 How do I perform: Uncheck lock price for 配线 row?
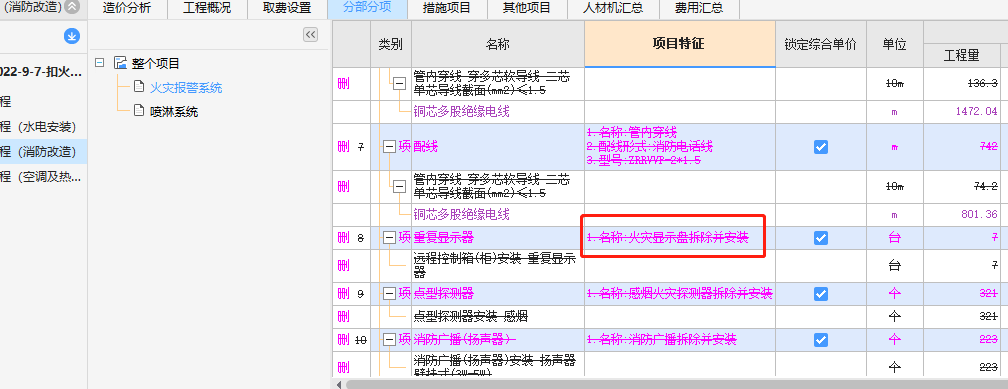(821, 147)
